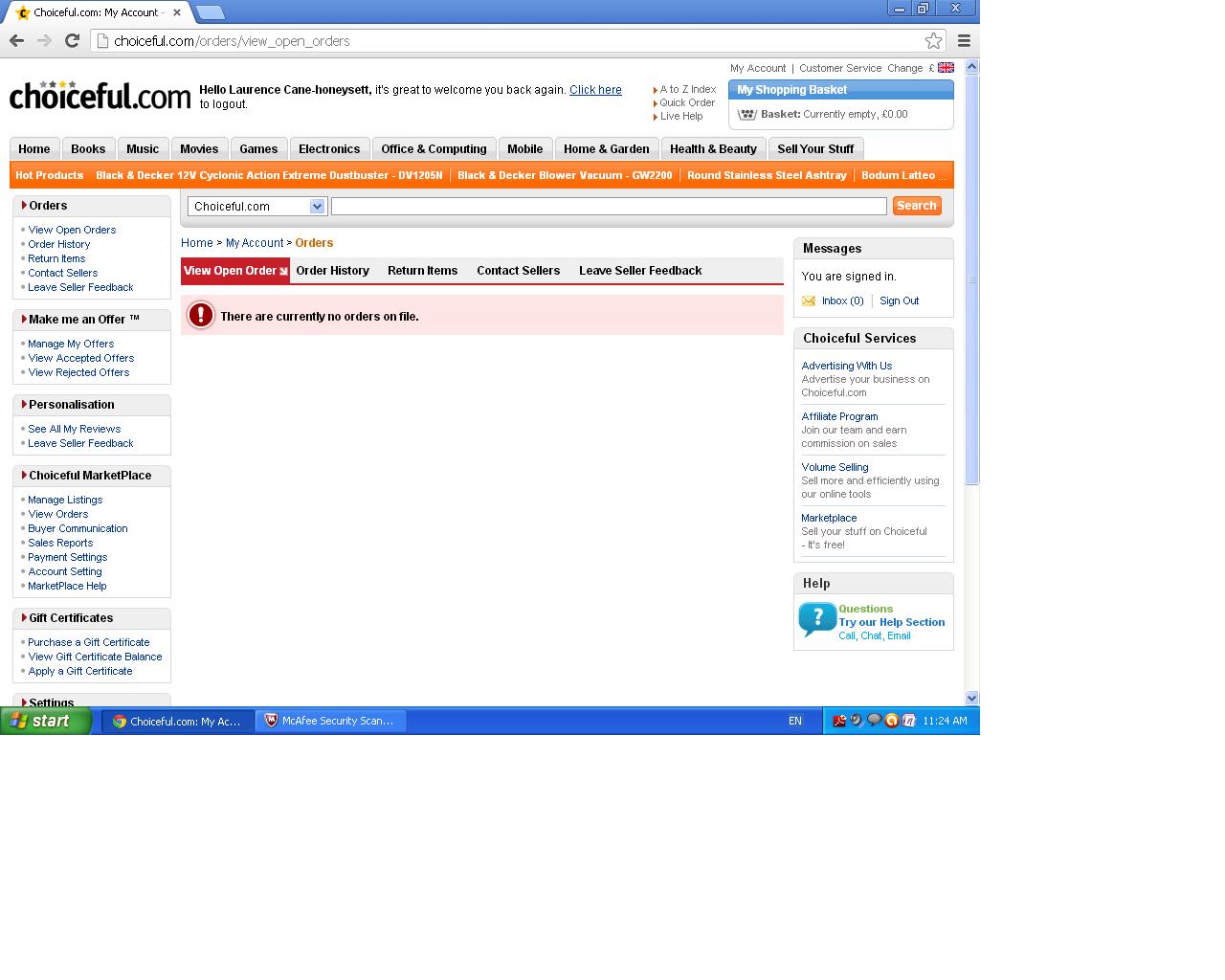The height and width of the screenshot is (980, 1225).
Task: Click the Sign Out link
Action: point(899,301)
